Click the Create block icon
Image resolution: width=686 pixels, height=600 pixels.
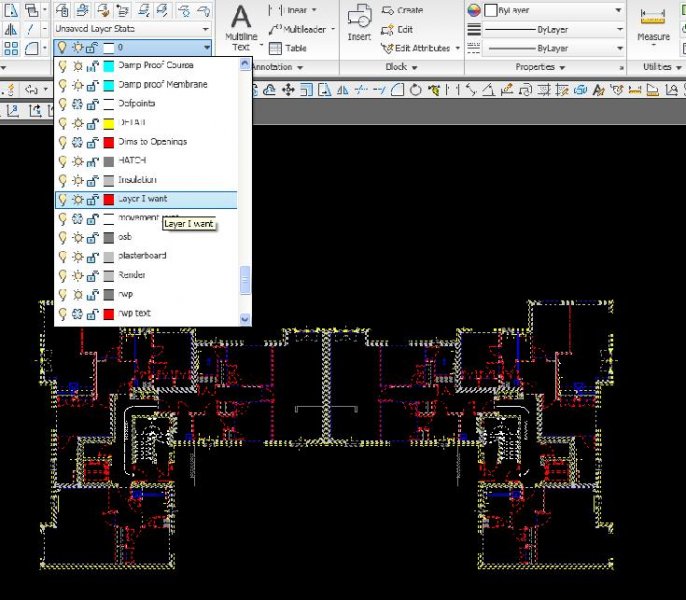click(x=389, y=10)
